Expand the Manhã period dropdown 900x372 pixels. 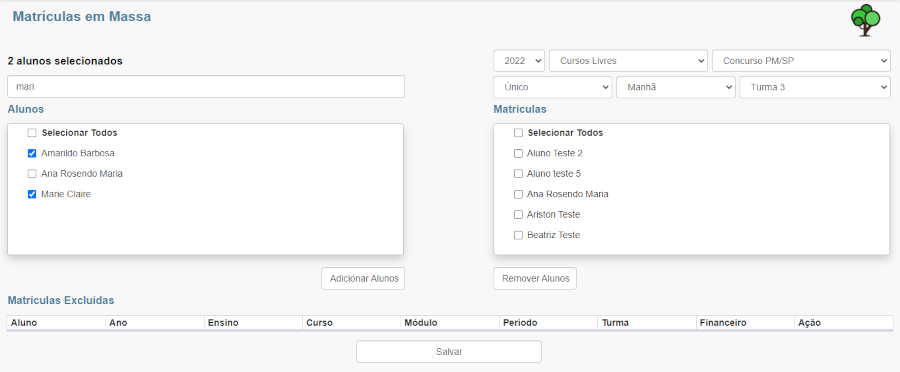pyautogui.click(x=676, y=87)
